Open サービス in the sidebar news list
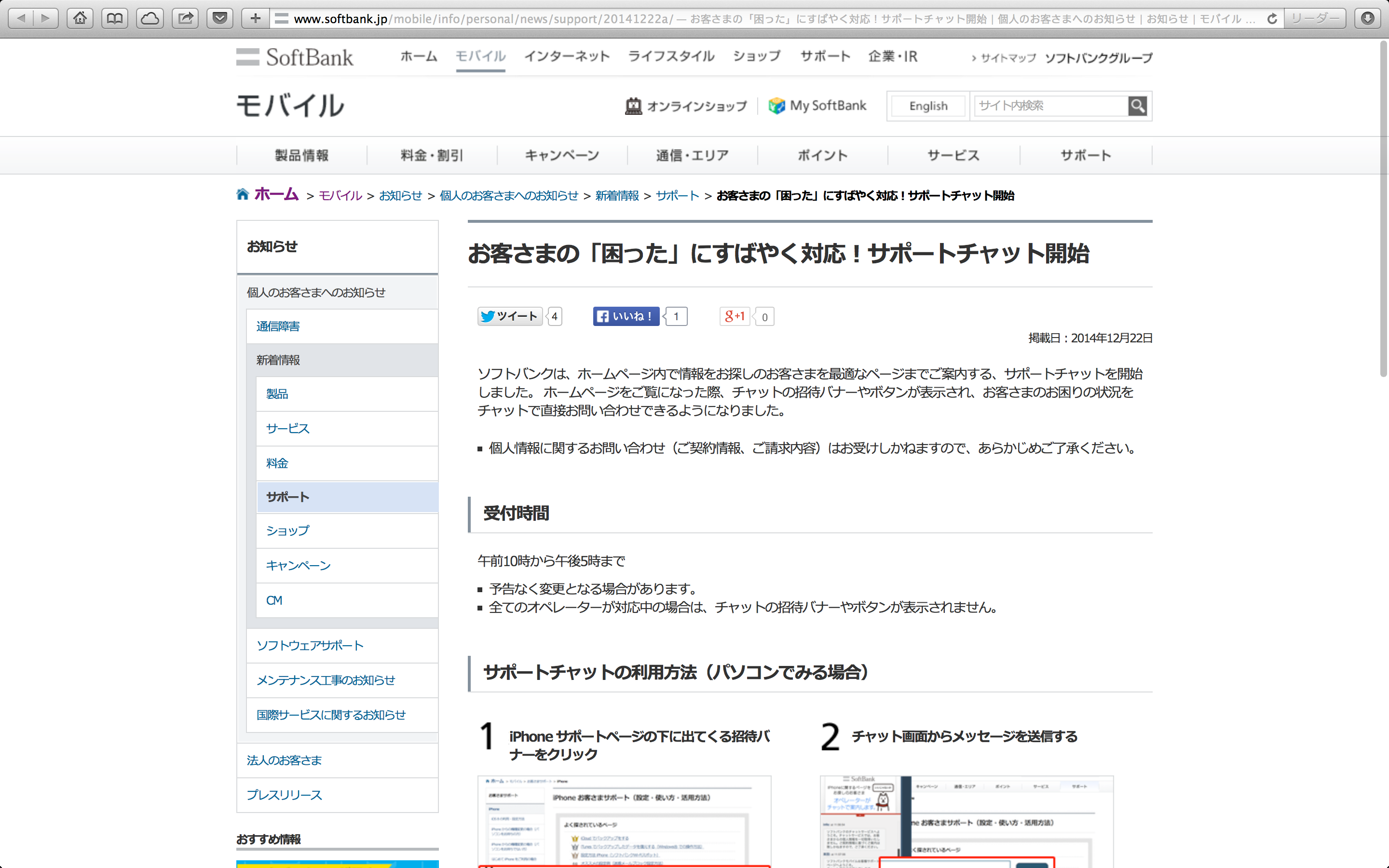Image resolution: width=1389 pixels, height=868 pixels. point(347,428)
